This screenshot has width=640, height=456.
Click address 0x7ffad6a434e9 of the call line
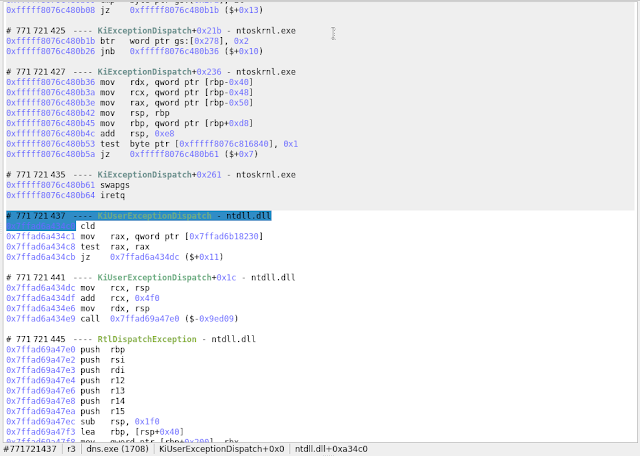coord(41,318)
